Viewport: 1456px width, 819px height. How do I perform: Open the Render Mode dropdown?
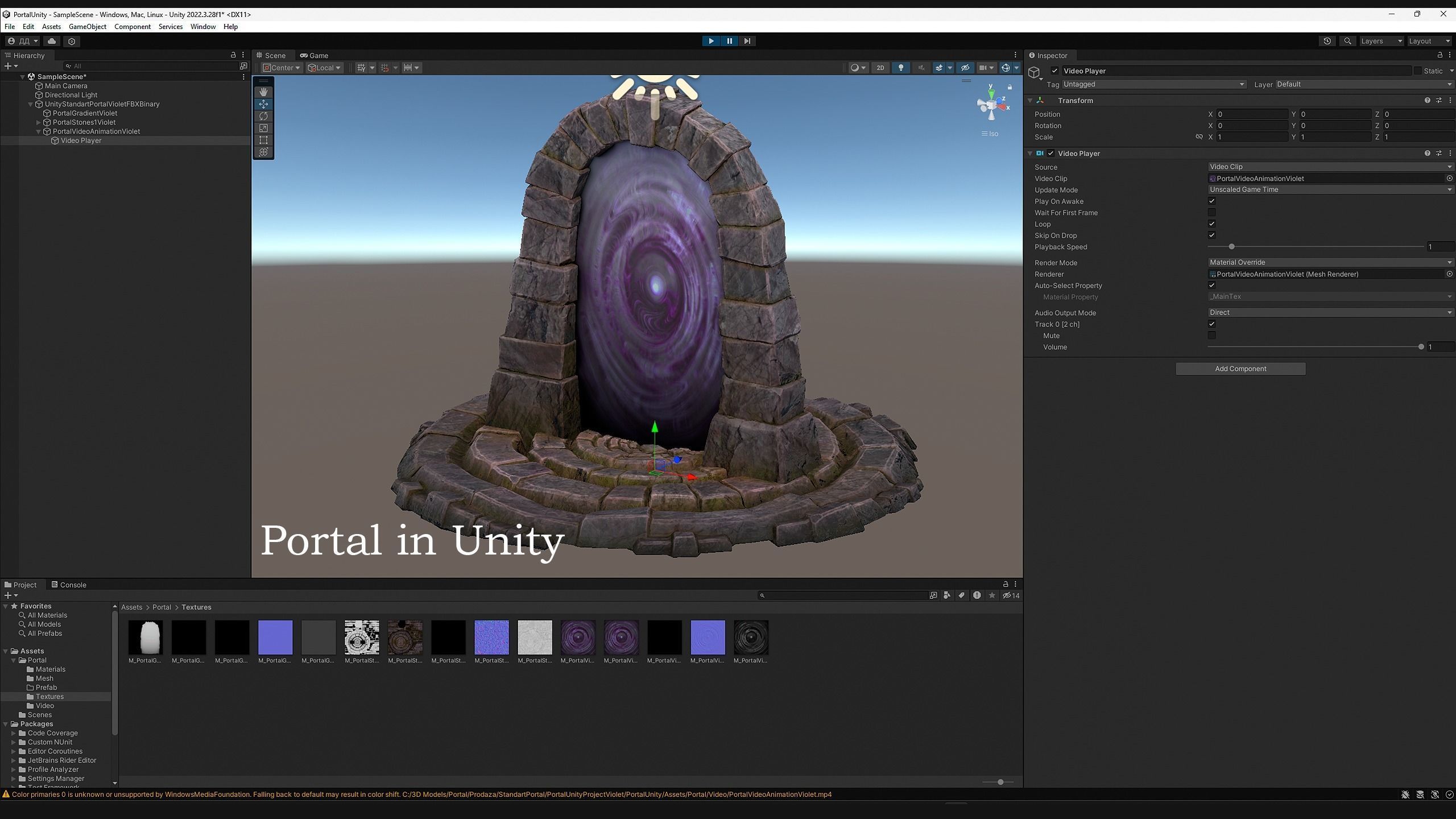pyautogui.click(x=1330, y=263)
